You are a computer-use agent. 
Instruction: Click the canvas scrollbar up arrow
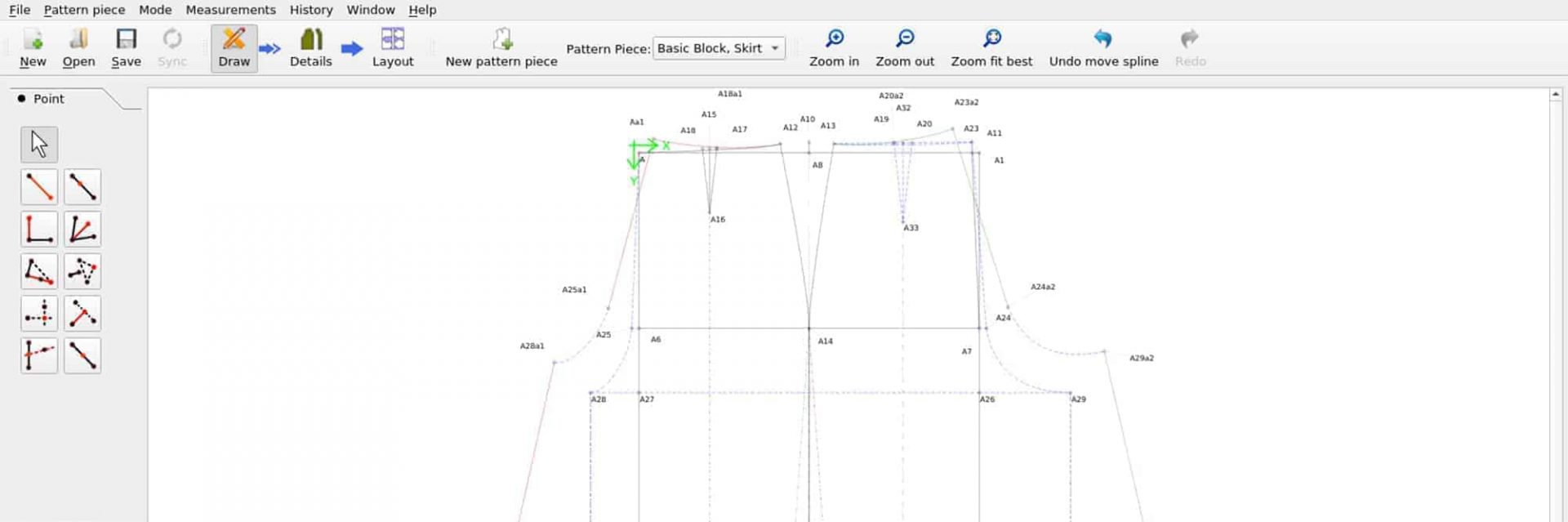[x=1556, y=96]
